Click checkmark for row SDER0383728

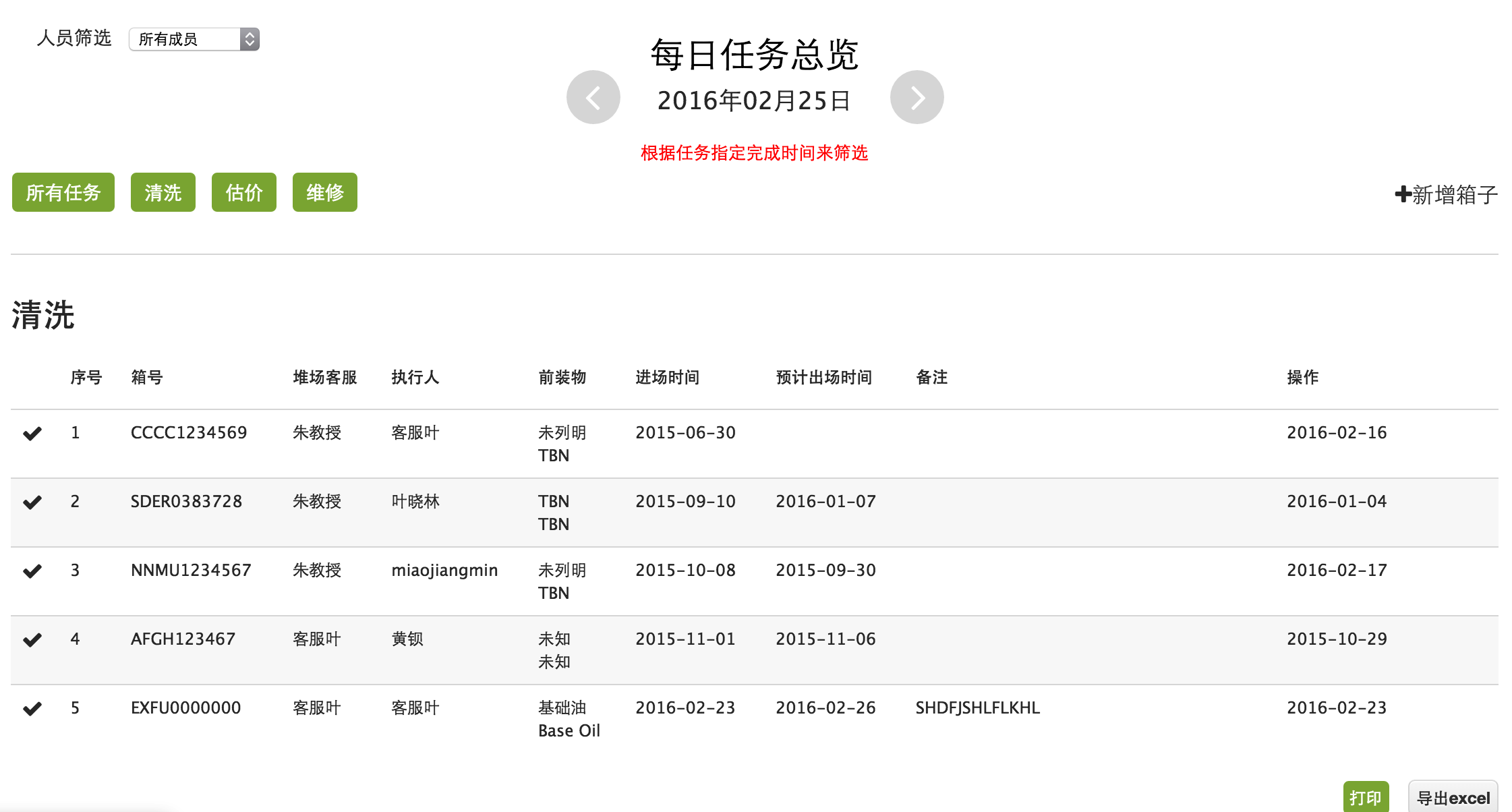pyautogui.click(x=32, y=502)
